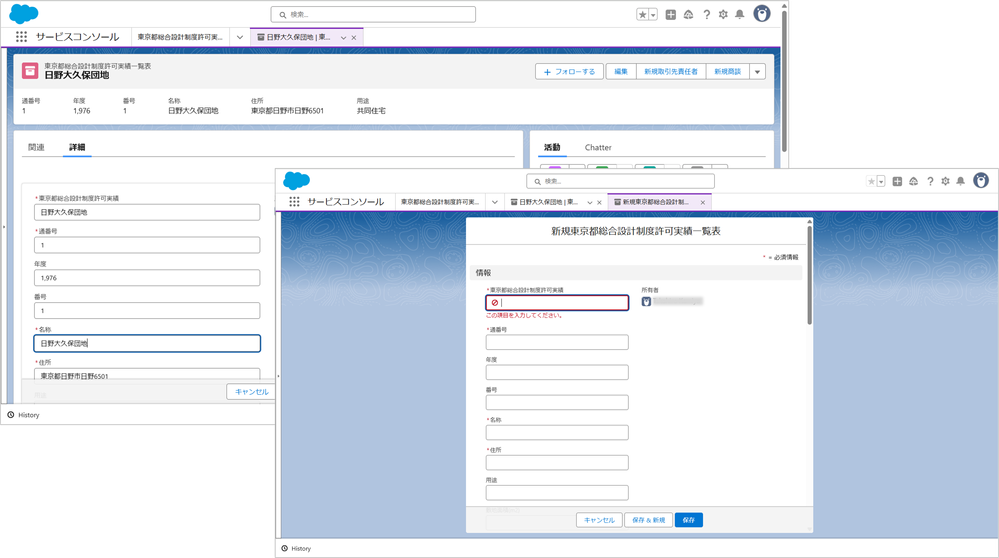The width and height of the screenshot is (999, 558).
Task: Click 名称 field containing 日野大久保団地
Action: click(147, 343)
